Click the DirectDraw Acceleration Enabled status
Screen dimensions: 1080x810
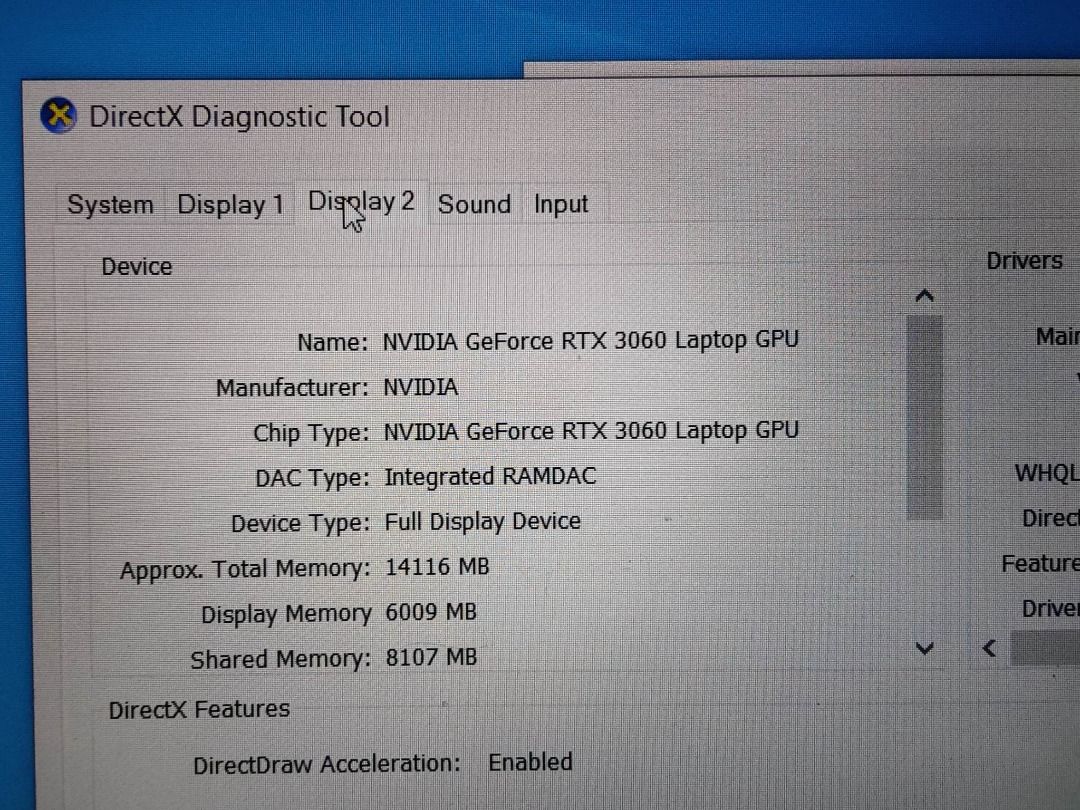pos(530,762)
